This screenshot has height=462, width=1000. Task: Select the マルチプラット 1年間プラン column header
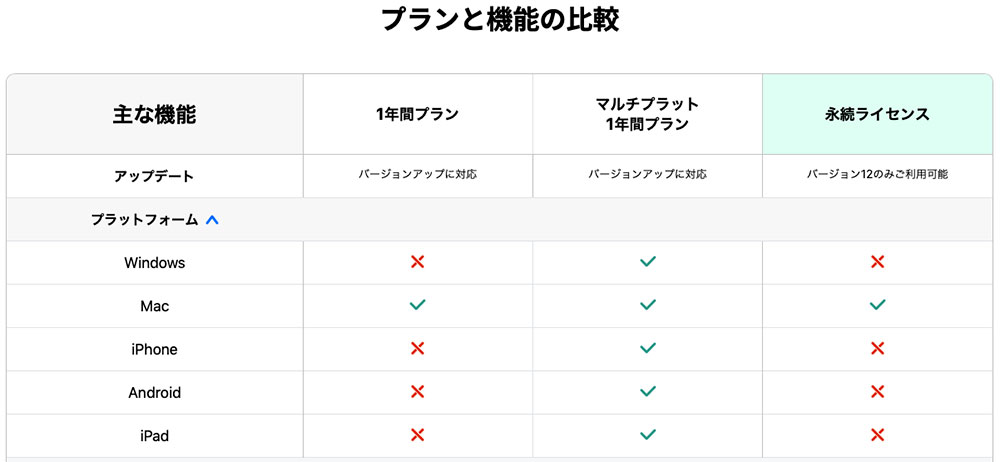(x=647, y=114)
